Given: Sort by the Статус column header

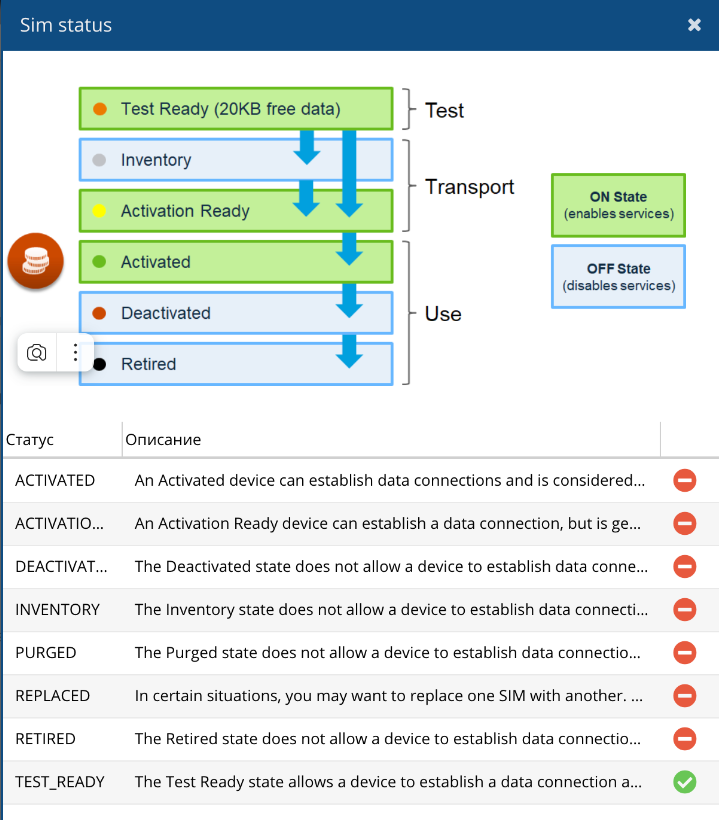Looking at the screenshot, I should [30, 439].
